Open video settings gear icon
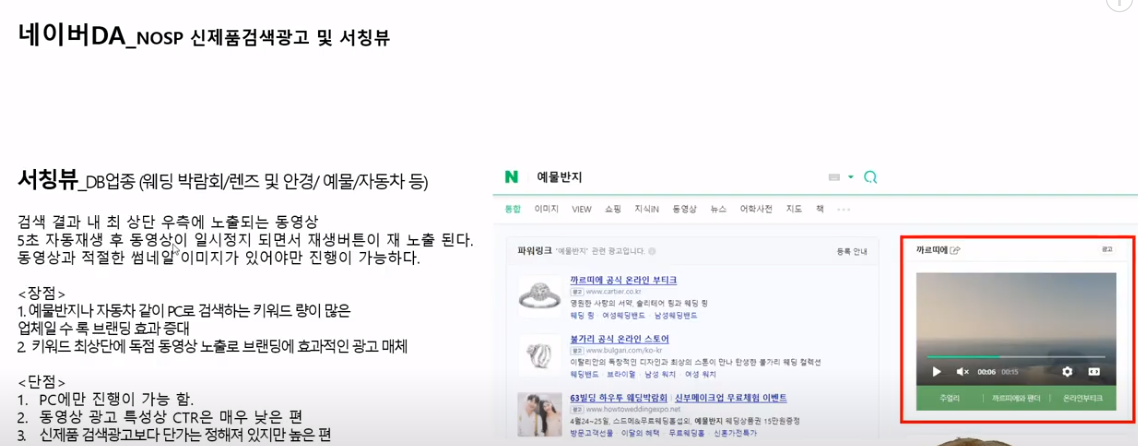This screenshot has height=446, width=1138. coord(1067,372)
